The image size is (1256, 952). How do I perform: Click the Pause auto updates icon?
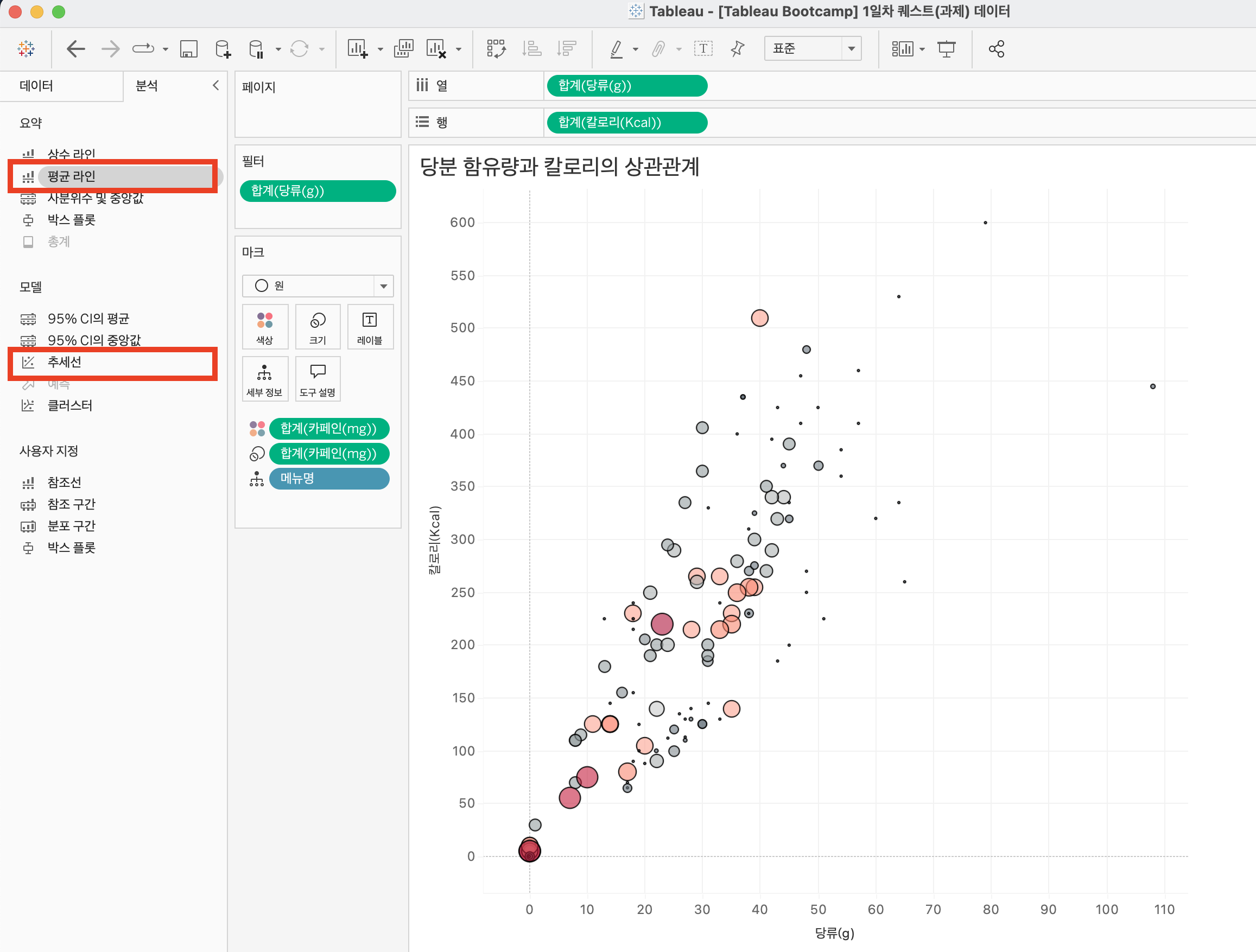click(x=257, y=49)
